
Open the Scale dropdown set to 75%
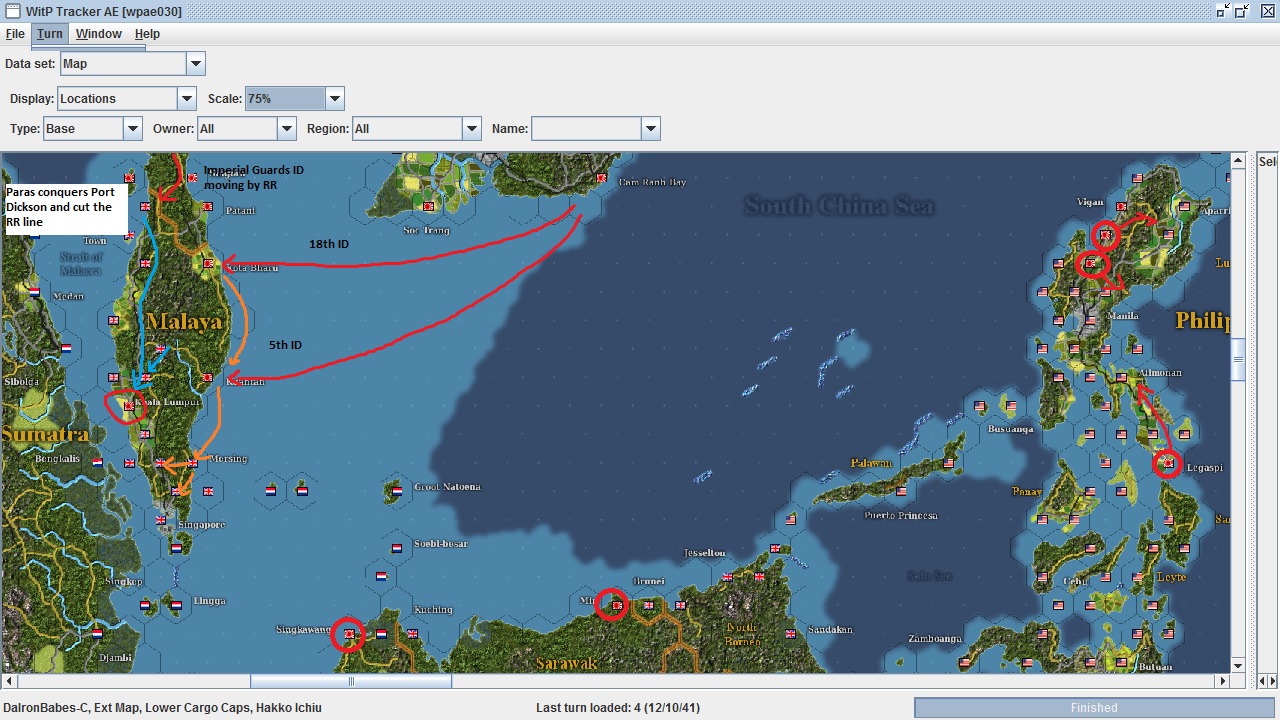coord(335,99)
